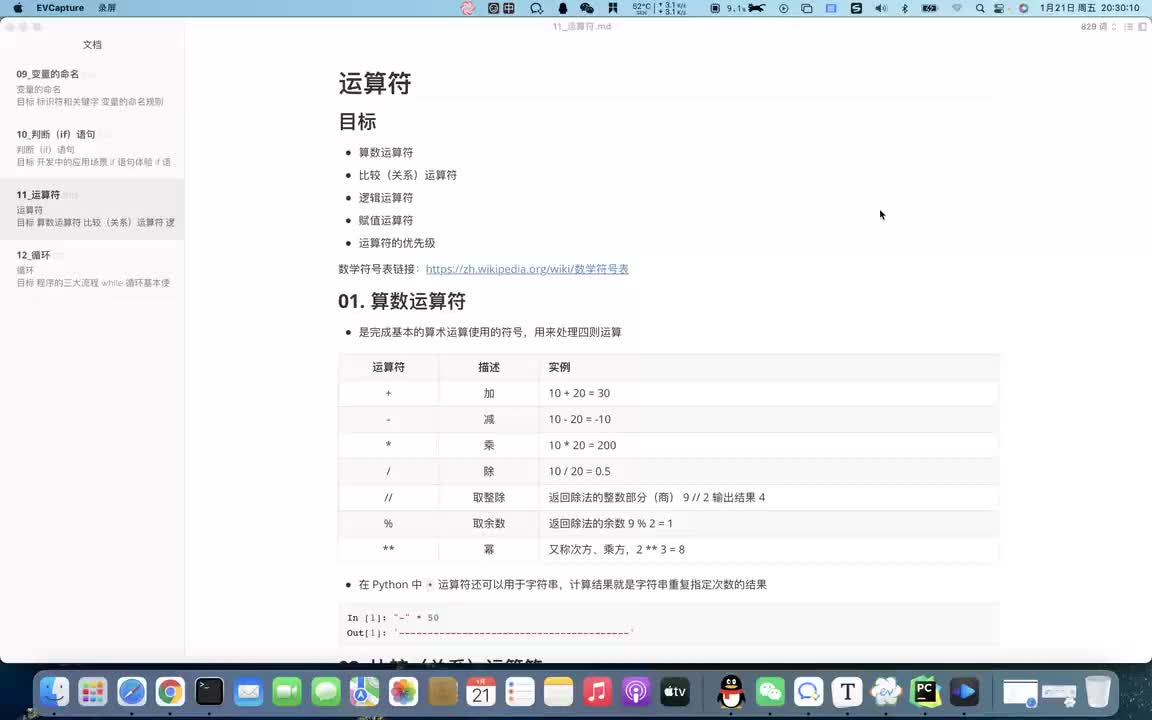1152x720 pixels.
Task: Toggle the sidebar icon at title bar right
Action: (x=1142, y=26)
